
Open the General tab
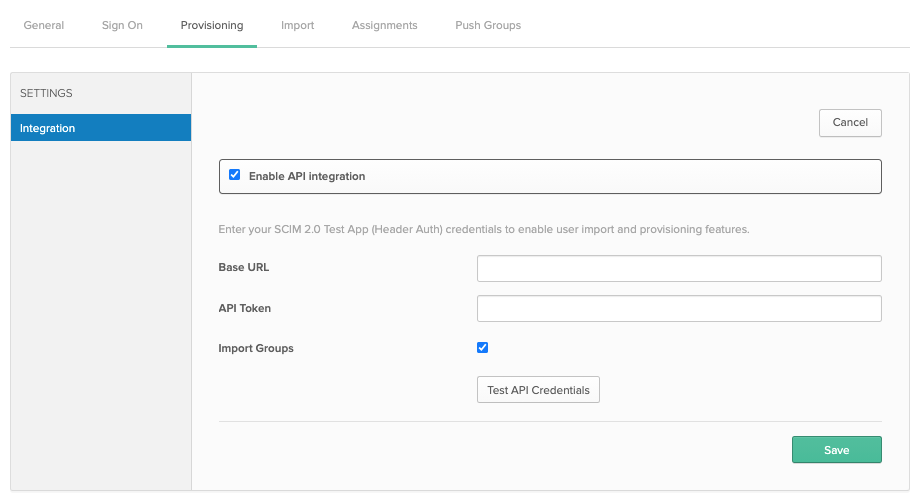43,25
